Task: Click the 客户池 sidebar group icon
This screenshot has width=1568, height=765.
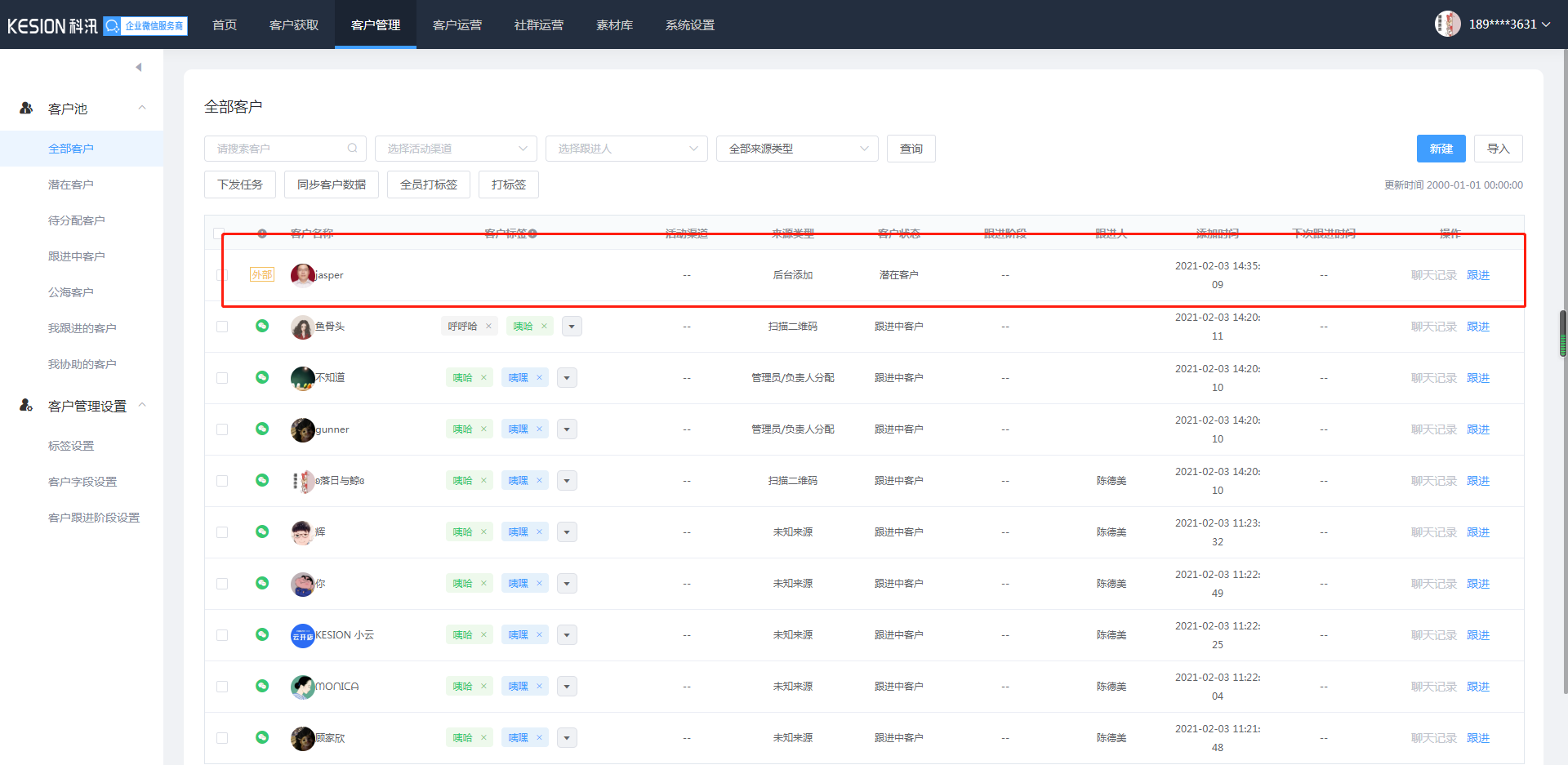Action: [x=26, y=108]
